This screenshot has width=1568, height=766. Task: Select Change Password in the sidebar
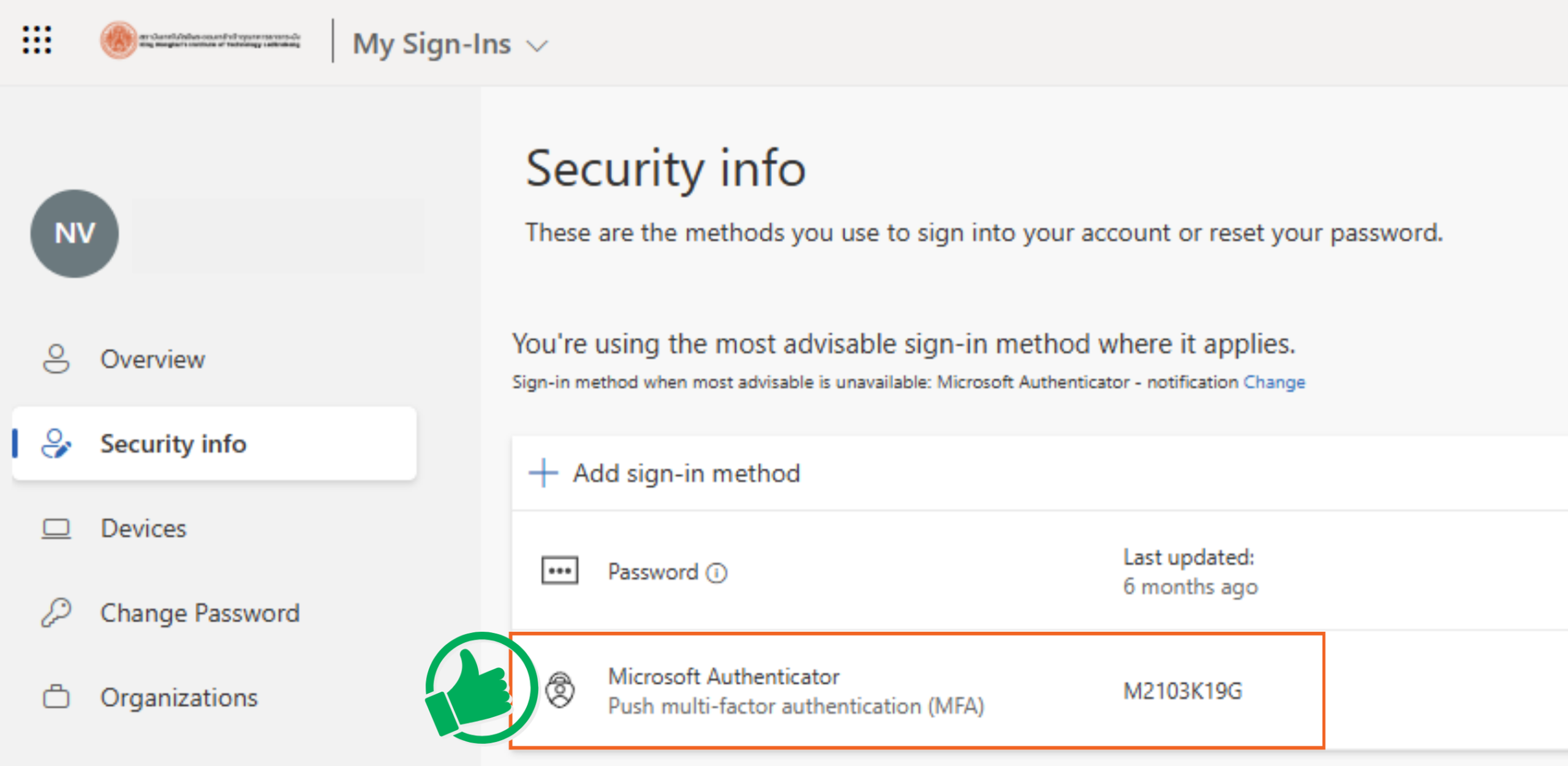tap(200, 613)
